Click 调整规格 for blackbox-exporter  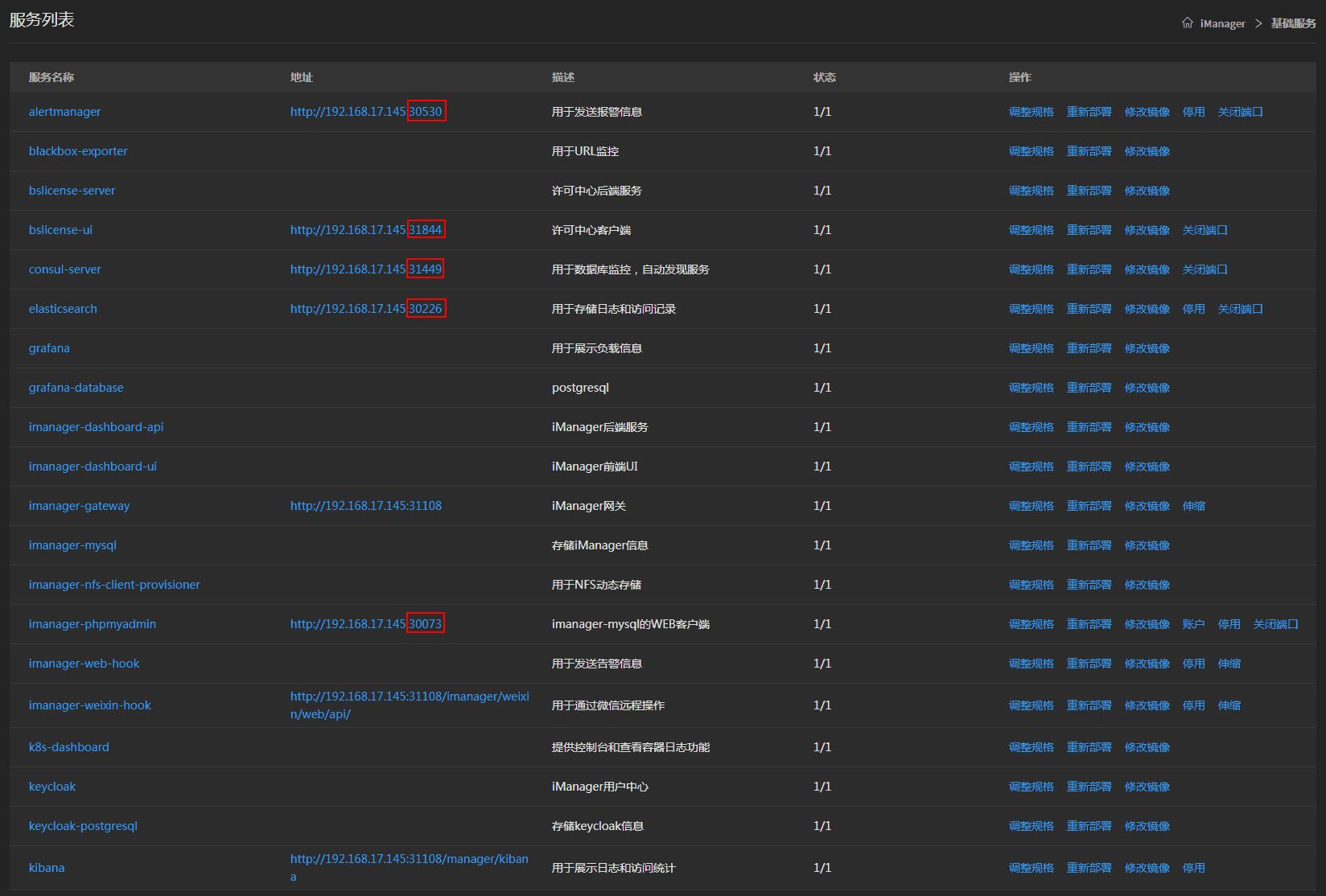1031,151
